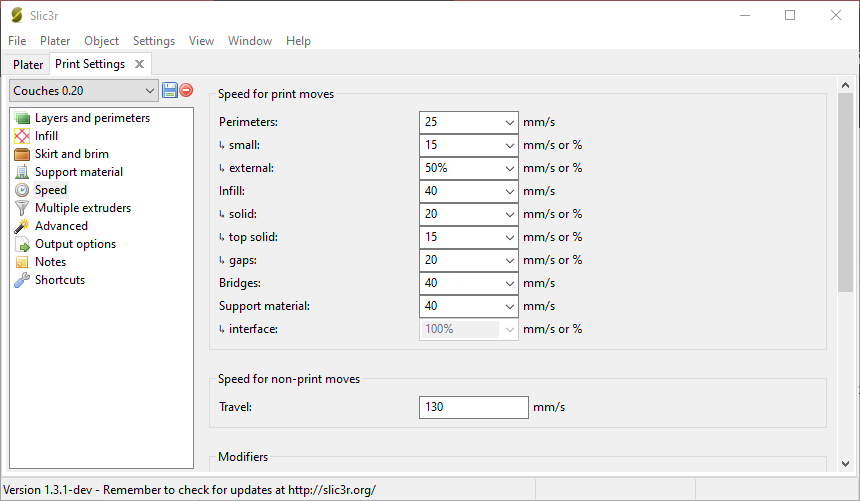Open Skirt and brim settings page
Image resolution: width=860 pixels, height=501 pixels.
point(72,154)
